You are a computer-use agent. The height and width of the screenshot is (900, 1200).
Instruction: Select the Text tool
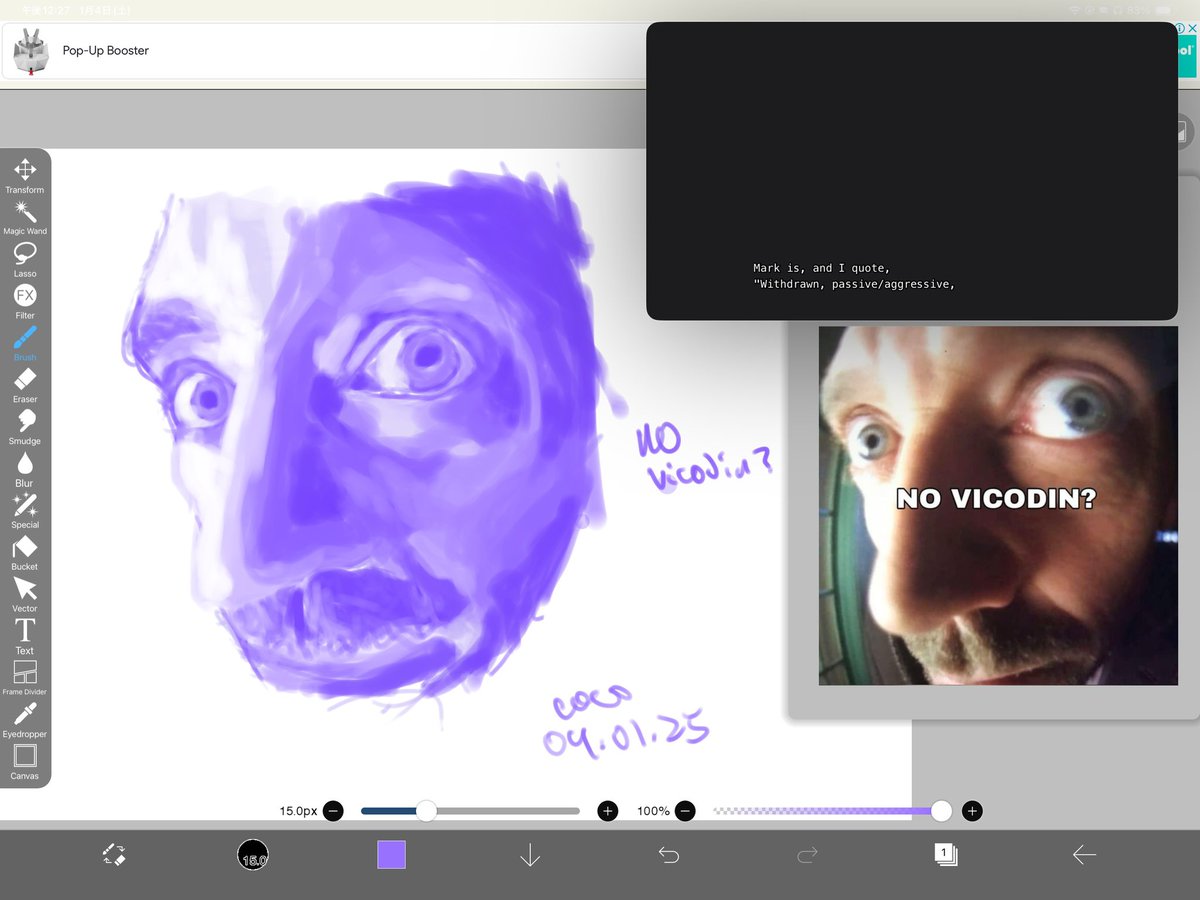[24, 632]
